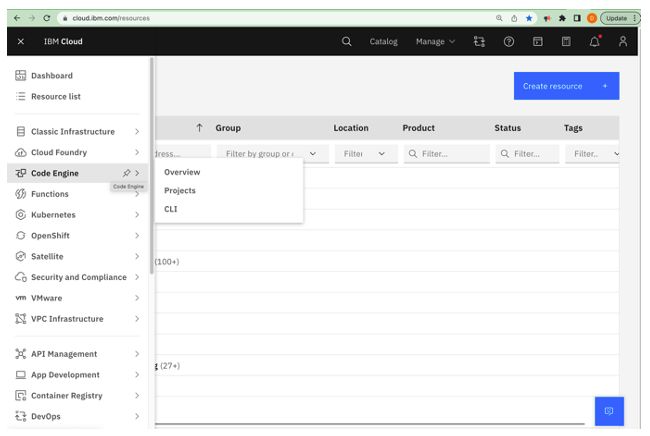
Task: Click the Create resource button
Action: tap(566, 86)
